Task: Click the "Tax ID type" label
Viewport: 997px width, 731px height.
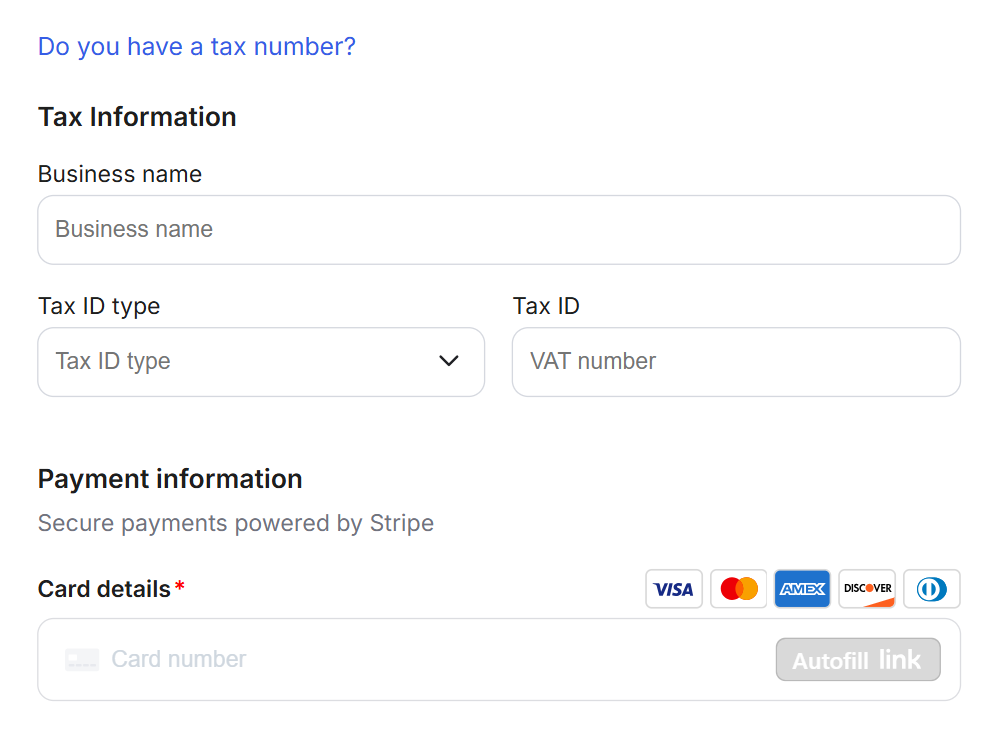Action: [x=99, y=306]
